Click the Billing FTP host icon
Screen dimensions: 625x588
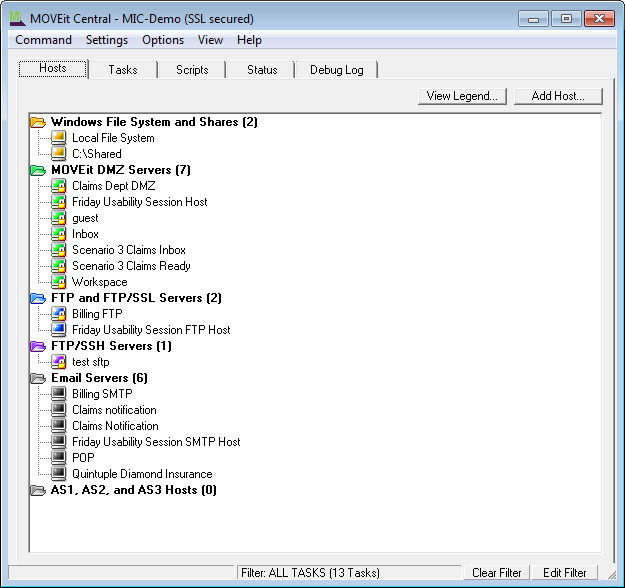[x=59, y=314]
